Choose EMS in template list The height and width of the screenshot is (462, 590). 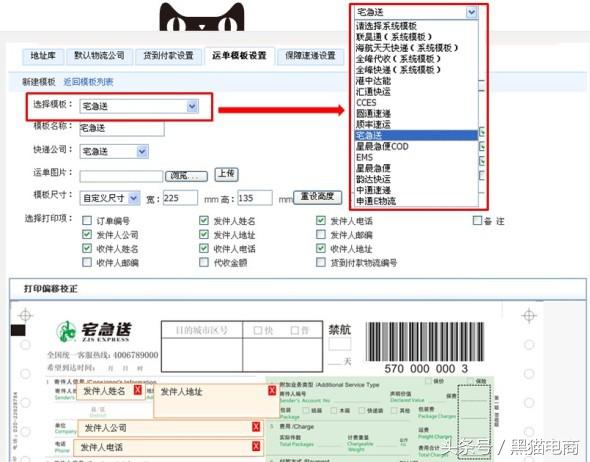pyautogui.click(x=417, y=157)
